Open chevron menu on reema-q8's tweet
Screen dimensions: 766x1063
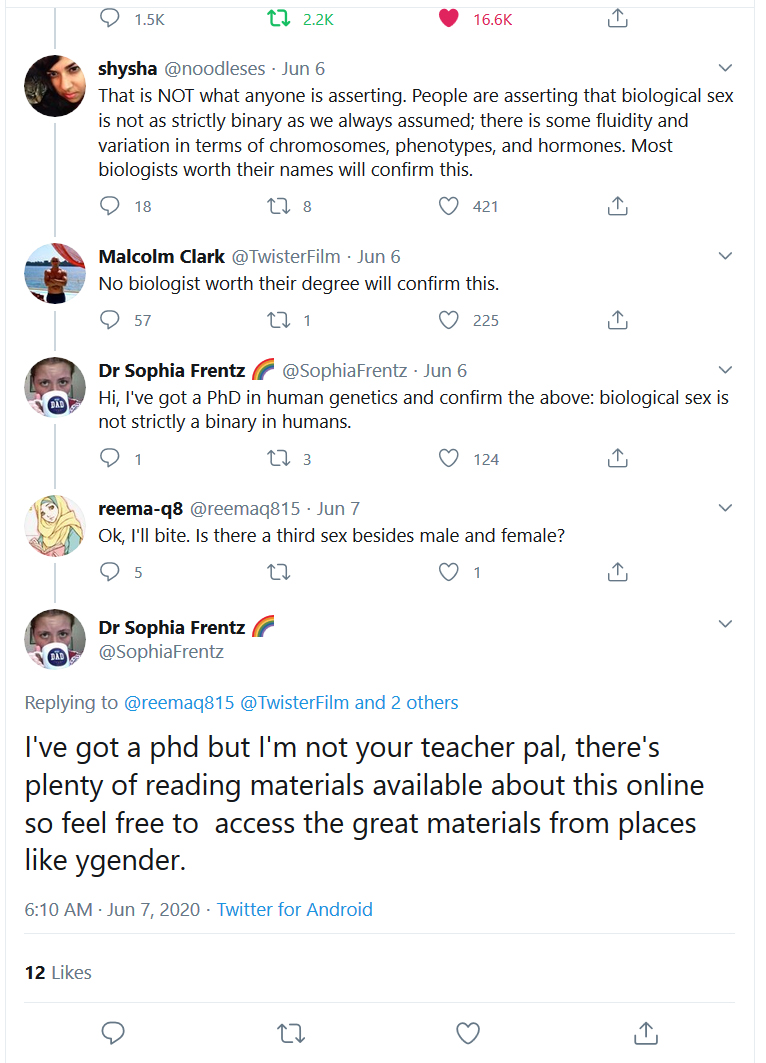pos(725,508)
